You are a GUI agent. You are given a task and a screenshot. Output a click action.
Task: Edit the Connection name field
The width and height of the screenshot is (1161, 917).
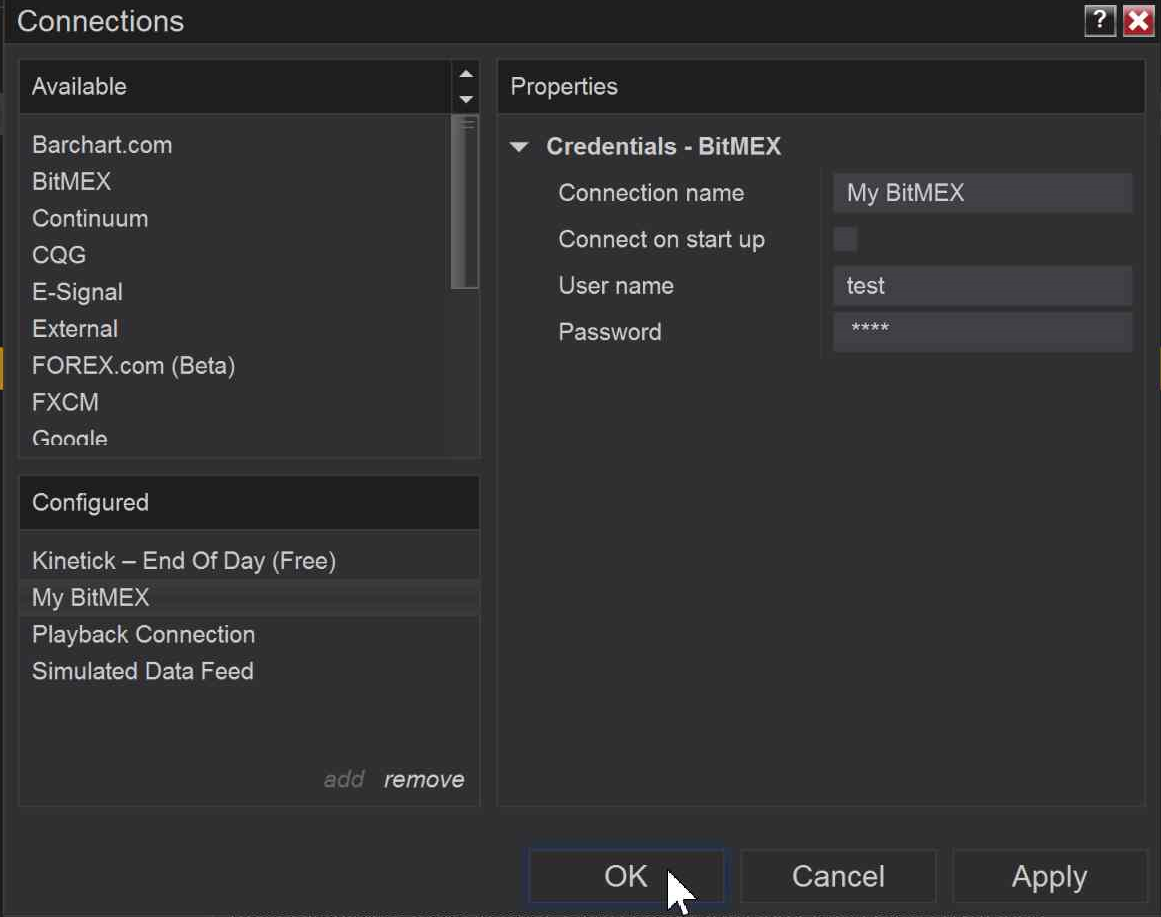[983, 193]
